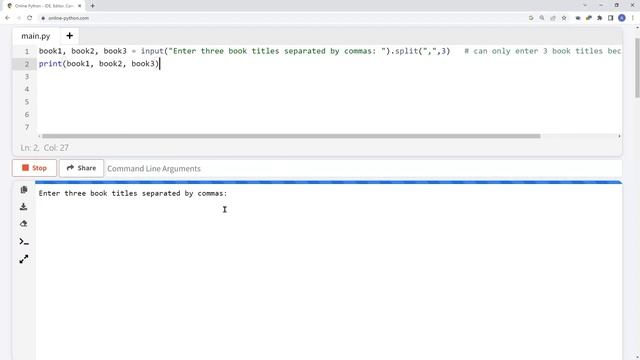The height and width of the screenshot is (360, 640).
Task: Click the Share button
Action: [x=81, y=168]
